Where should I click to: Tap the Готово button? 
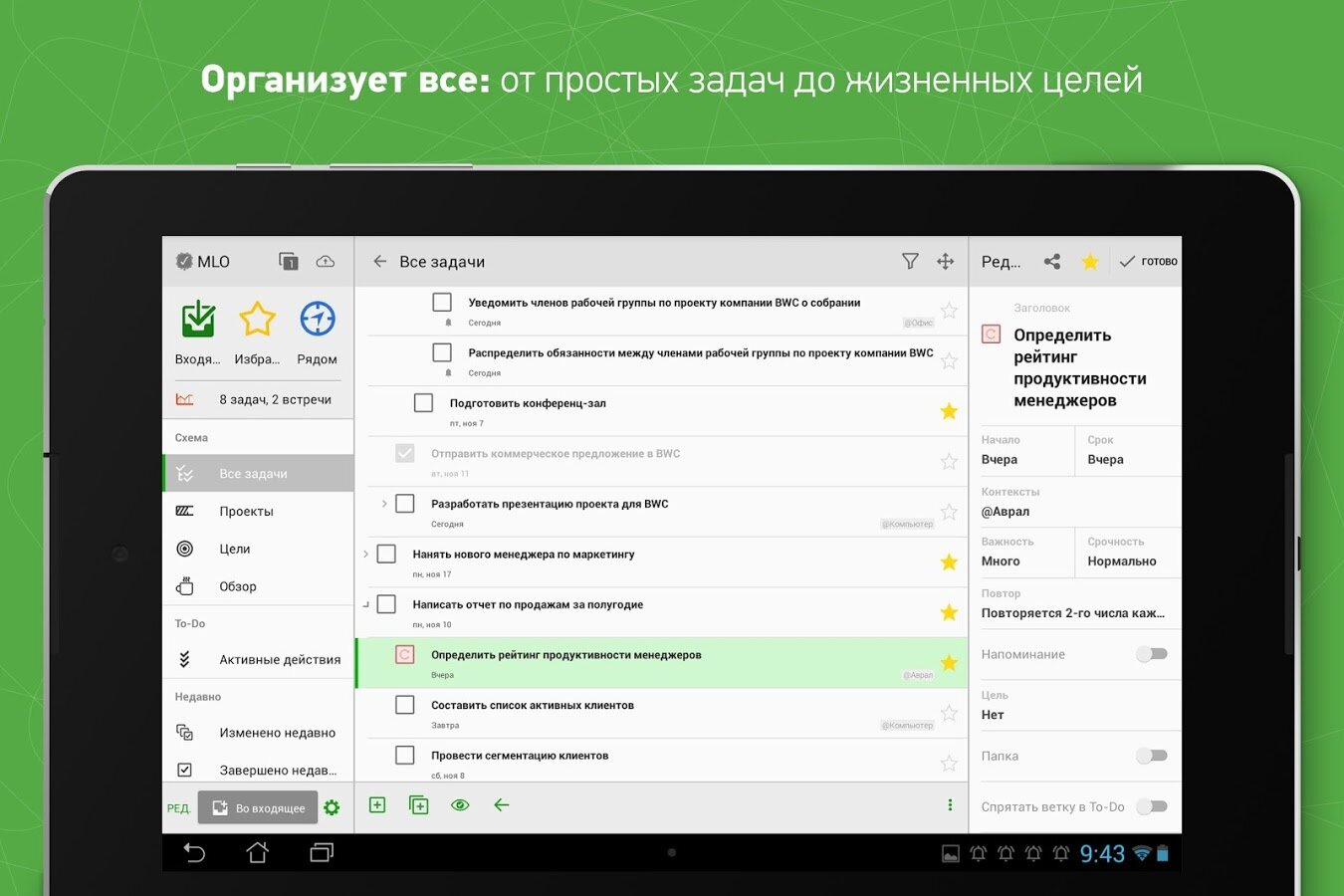pos(1148,261)
